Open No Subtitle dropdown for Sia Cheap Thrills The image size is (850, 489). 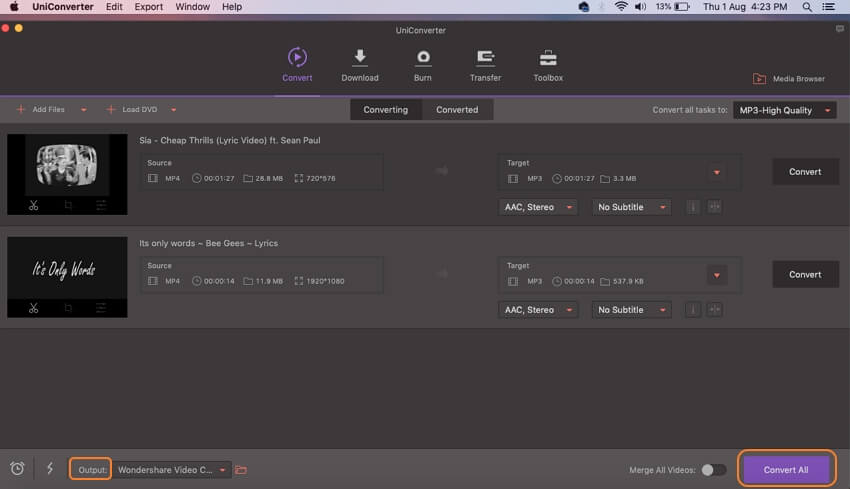[632, 207]
